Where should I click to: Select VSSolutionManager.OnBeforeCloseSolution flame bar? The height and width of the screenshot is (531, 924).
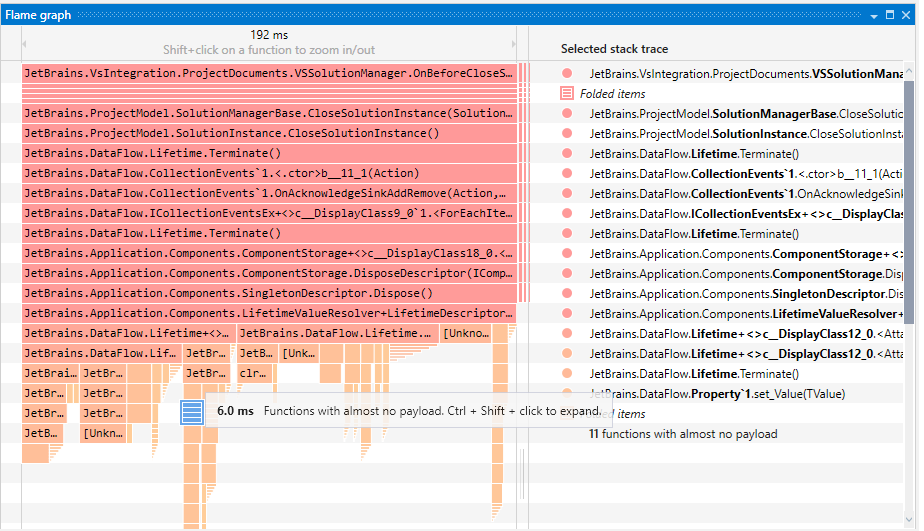tap(269, 74)
